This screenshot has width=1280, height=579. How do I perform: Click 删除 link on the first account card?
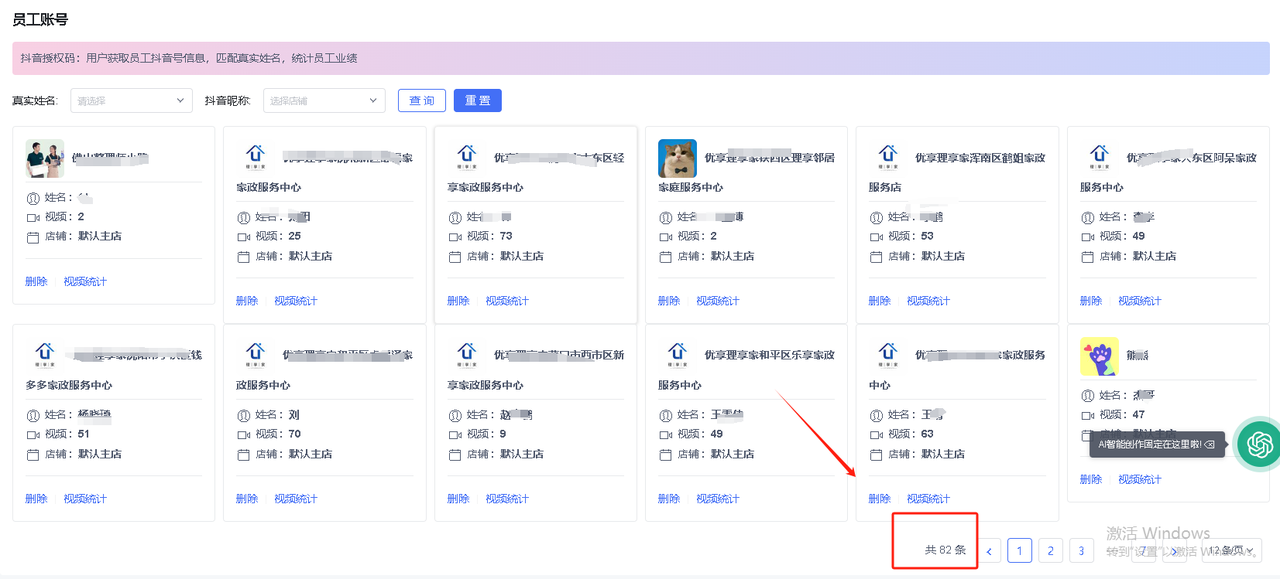point(35,281)
